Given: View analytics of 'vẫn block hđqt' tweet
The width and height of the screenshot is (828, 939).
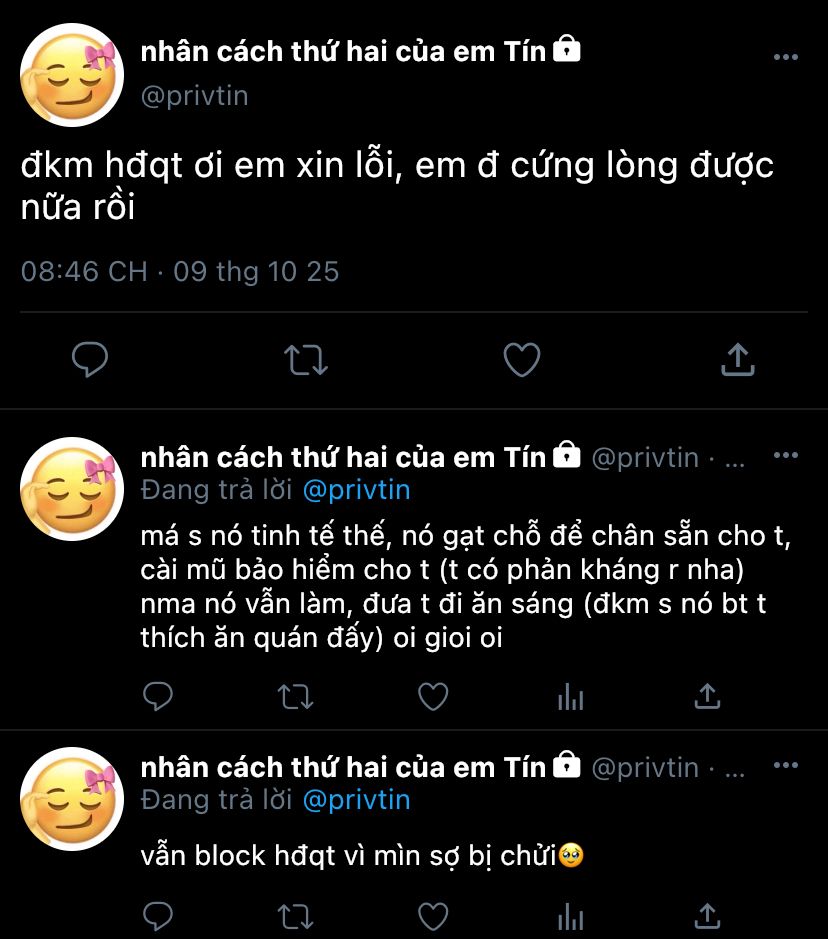Looking at the screenshot, I should [x=570, y=915].
